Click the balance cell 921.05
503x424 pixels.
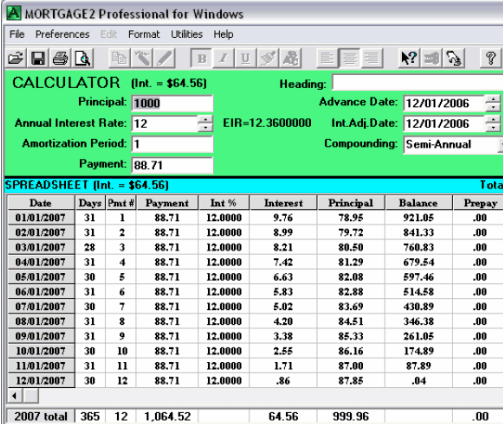(x=419, y=218)
